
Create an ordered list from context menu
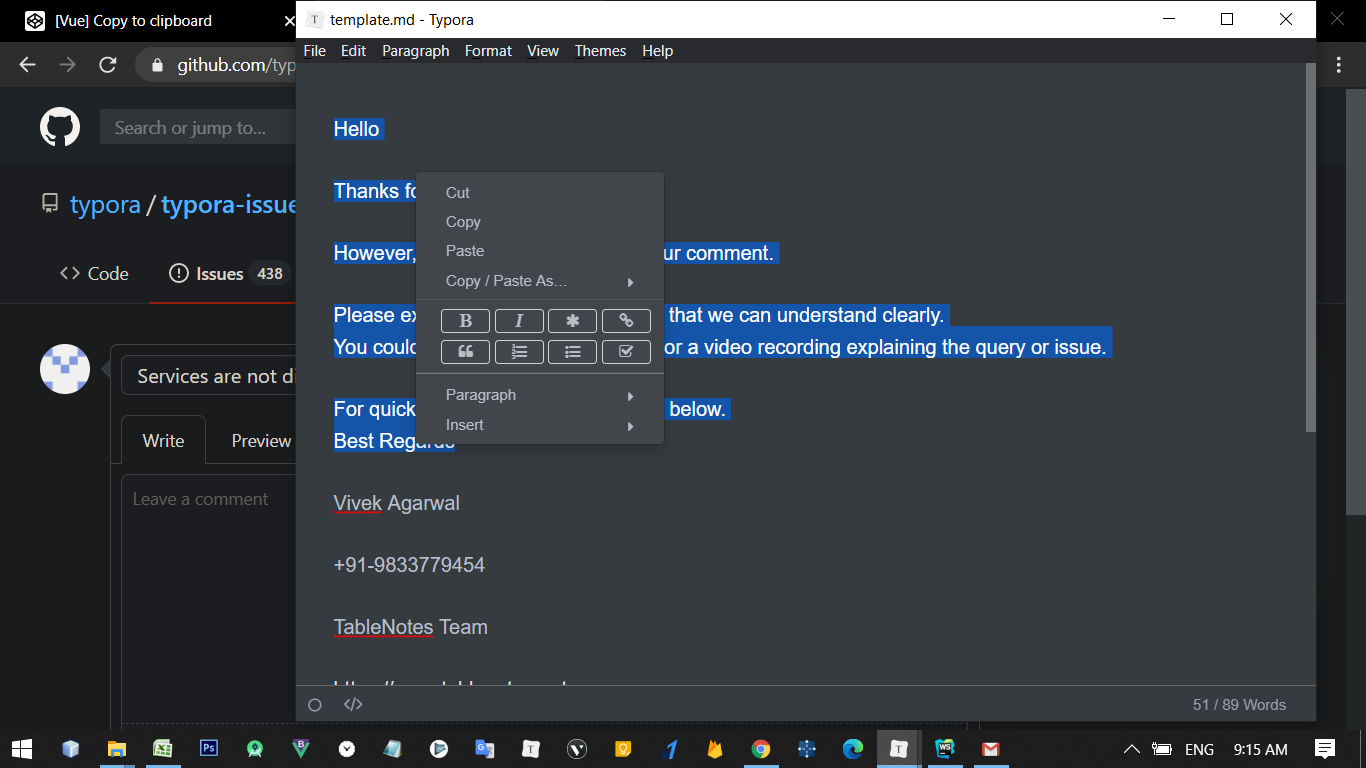click(x=519, y=351)
